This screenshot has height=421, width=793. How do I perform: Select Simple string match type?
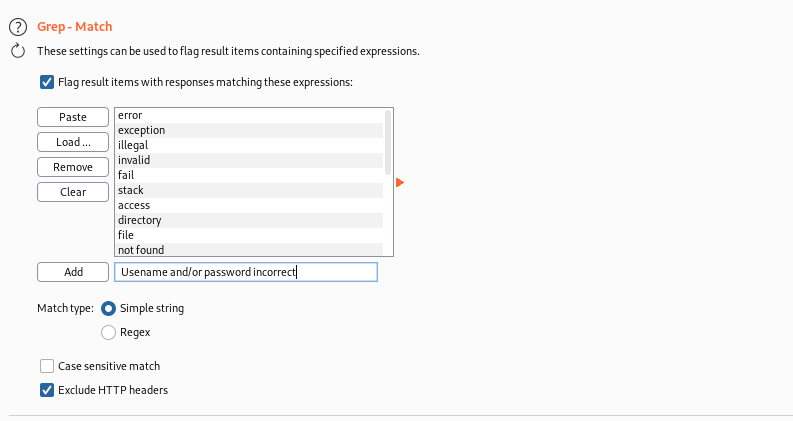click(108, 308)
